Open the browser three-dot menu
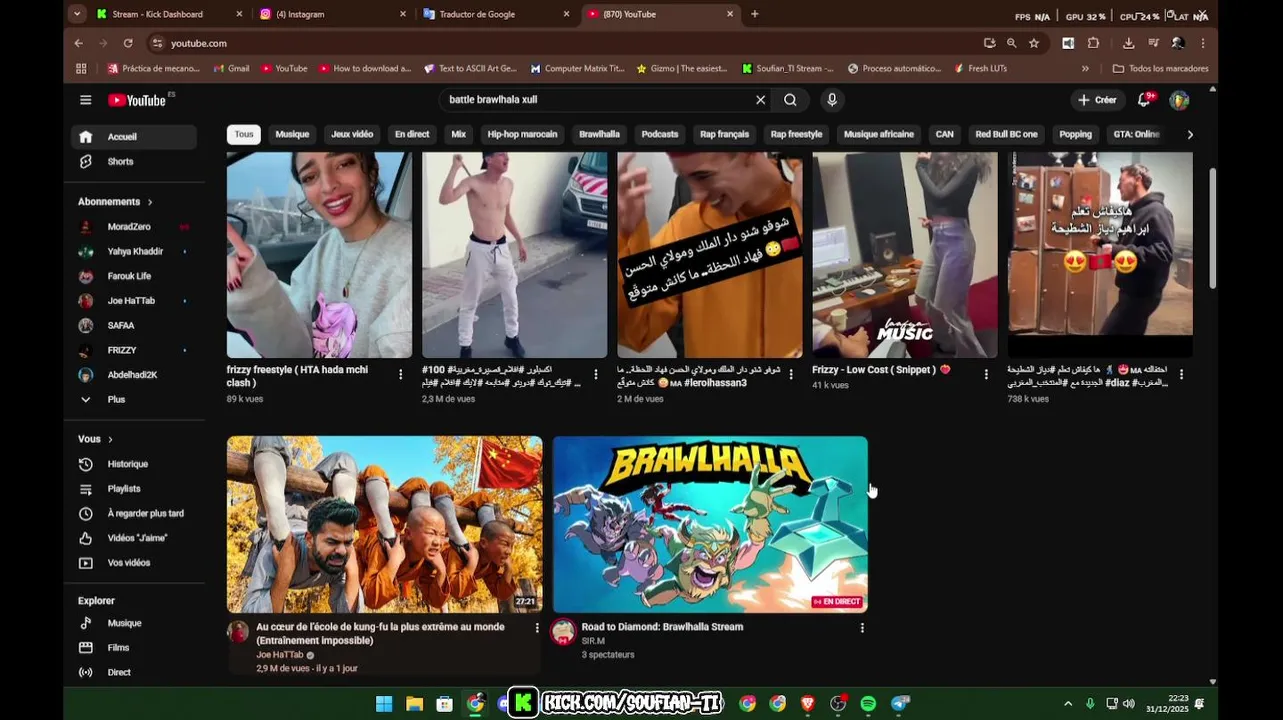Viewport: 1283px width, 720px height. (1203, 43)
